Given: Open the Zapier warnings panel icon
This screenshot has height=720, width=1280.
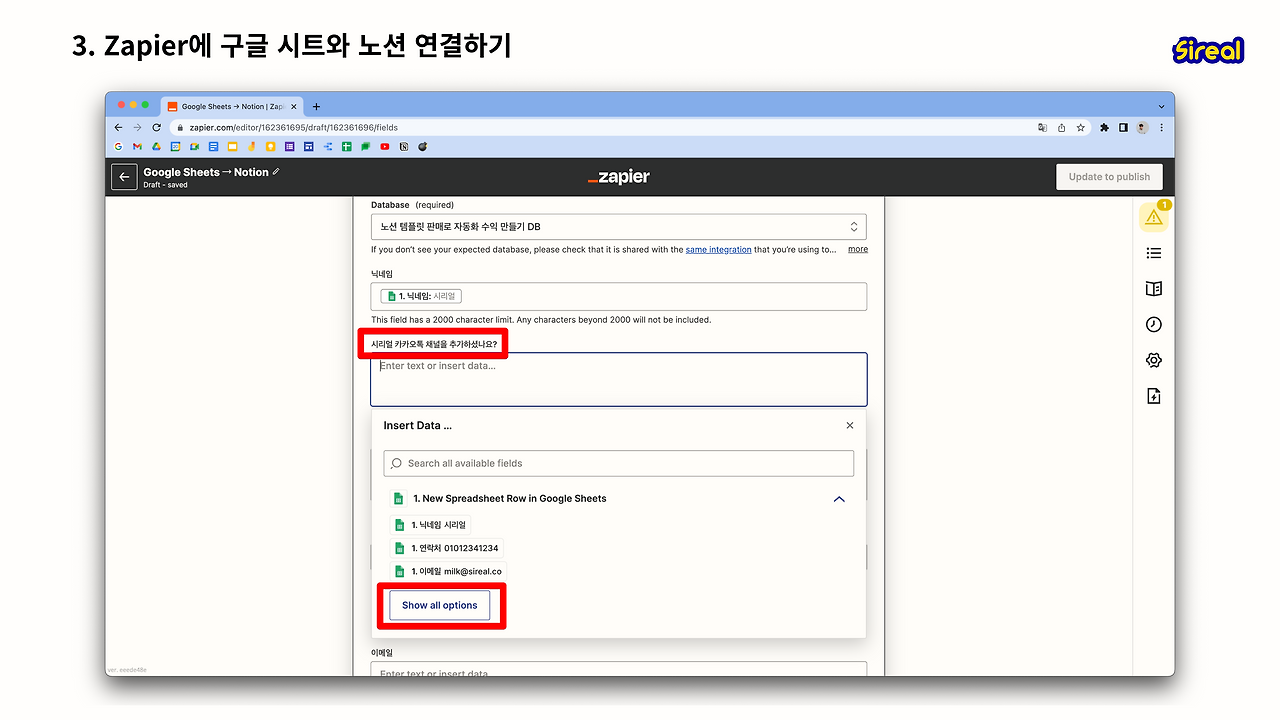Looking at the screenshot, I should (1154, 217).
